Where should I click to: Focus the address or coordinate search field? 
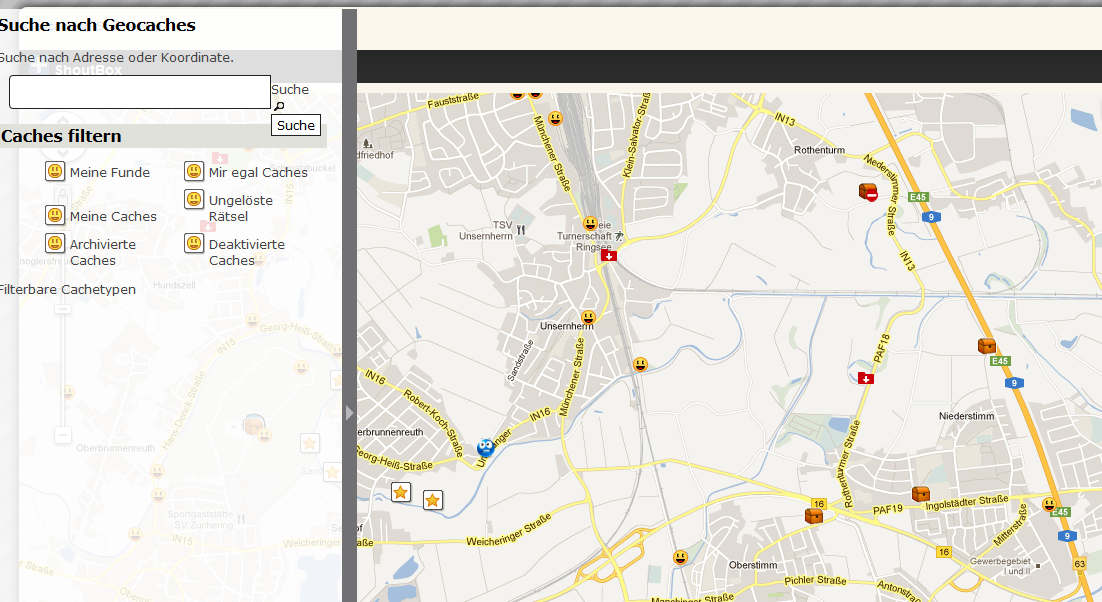point(140,92)
